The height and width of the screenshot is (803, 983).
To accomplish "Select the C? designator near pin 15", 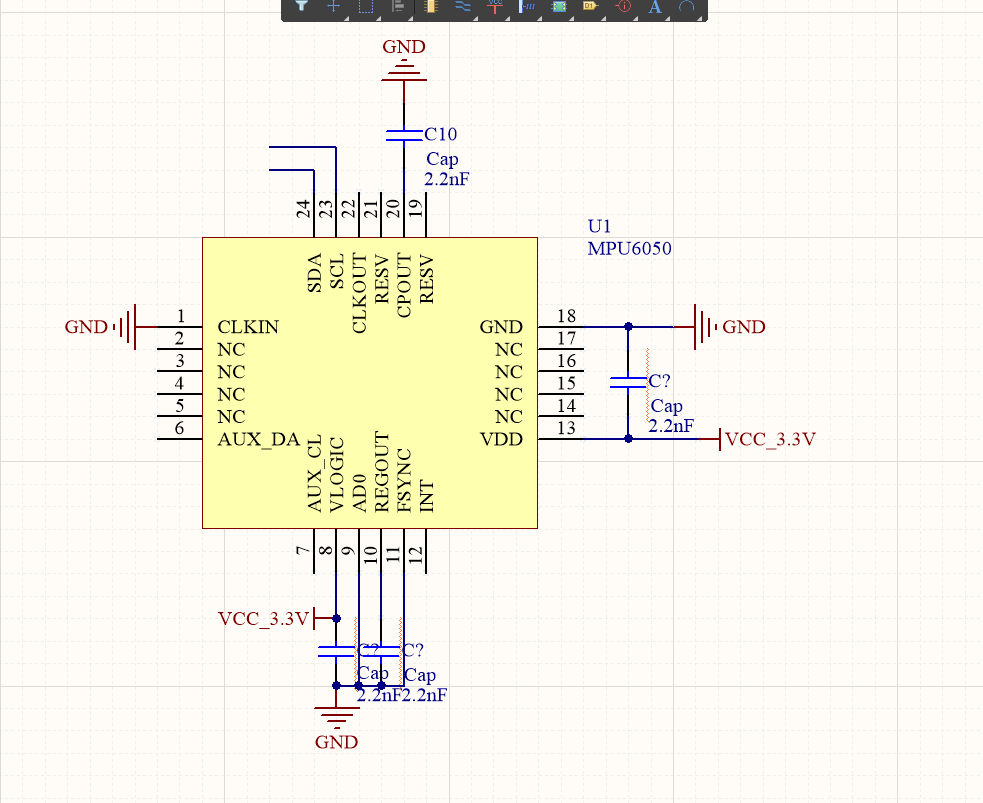I will (660, 381).
